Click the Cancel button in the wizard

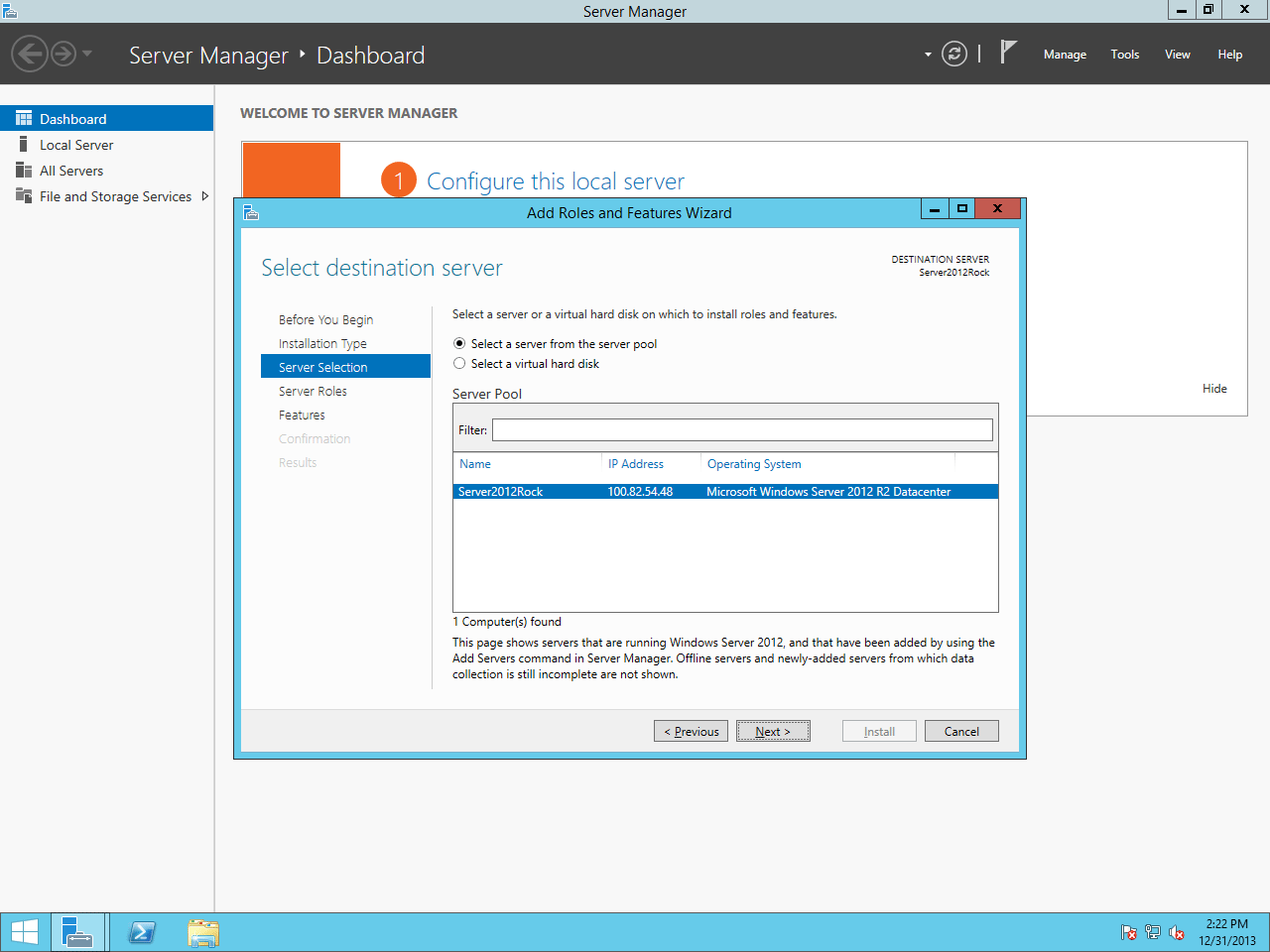[x=961, y=731]
